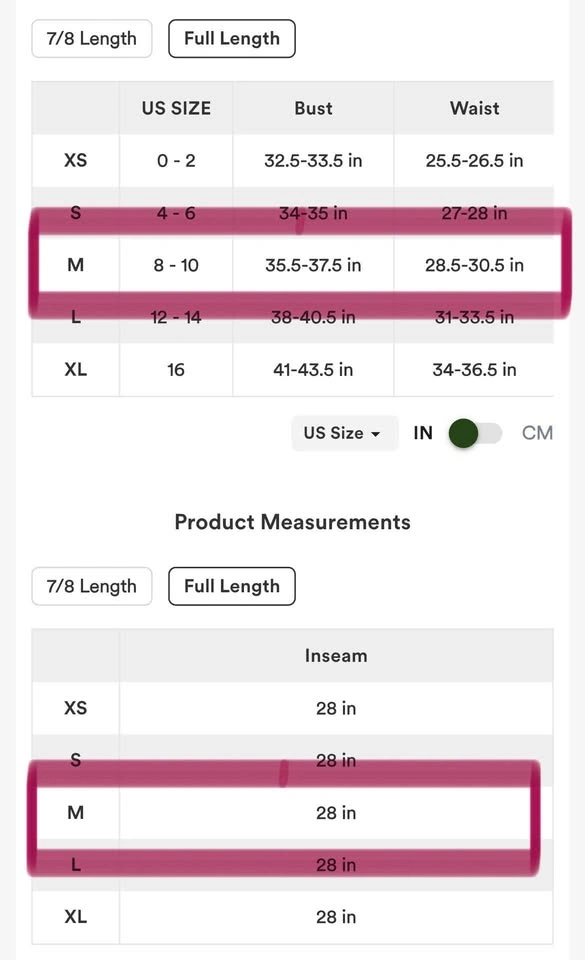Click the US SIZE column header
The image size is (585, 960).
[x=176, y=108]
